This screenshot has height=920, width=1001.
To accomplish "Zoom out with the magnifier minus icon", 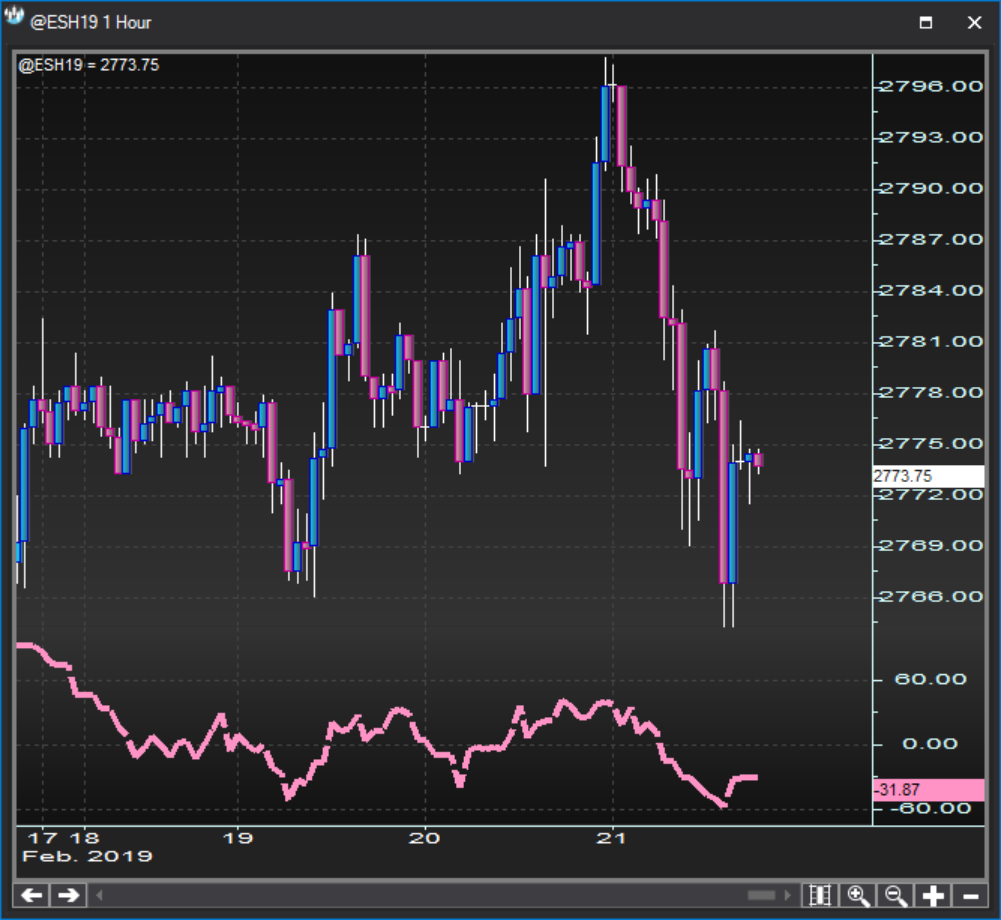I will tap(896, 895).
